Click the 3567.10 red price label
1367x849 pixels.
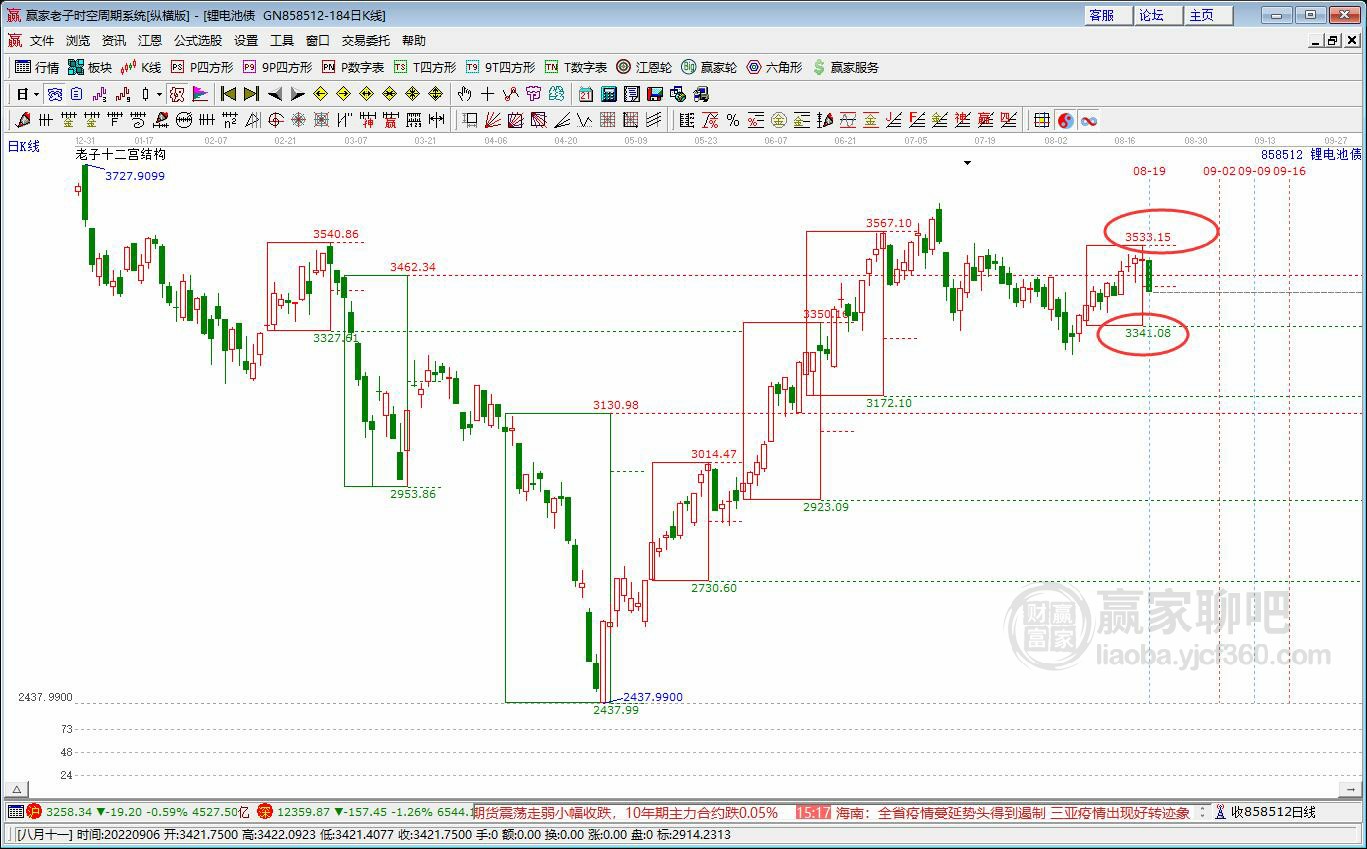coord(889,223)
